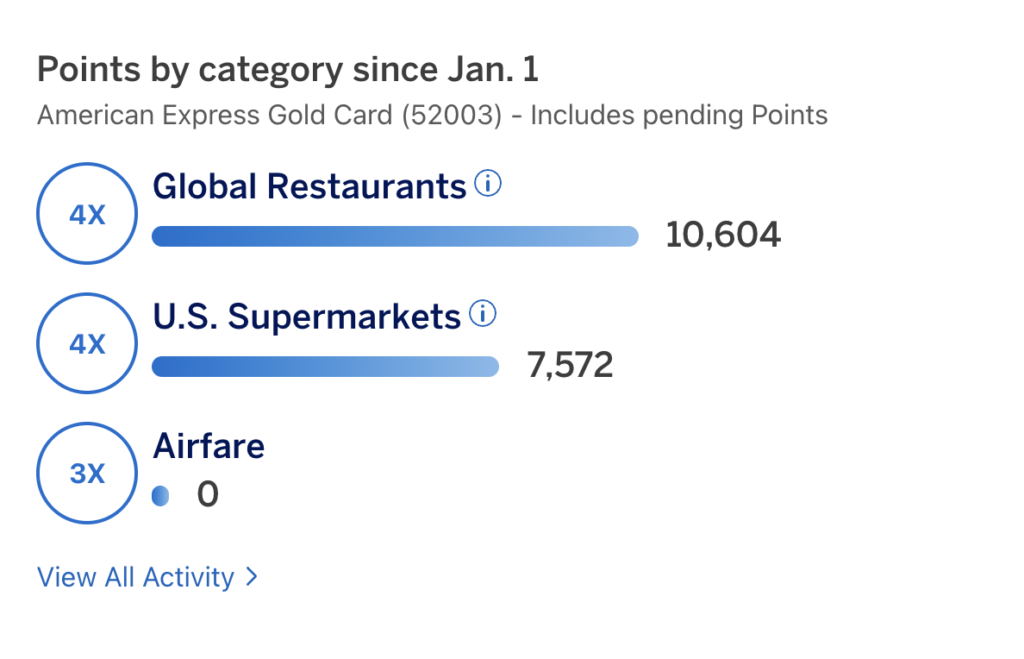The image size is (1024, 659).
Task: Click the Global Restaurants info icon
Action: click(488, 183)
